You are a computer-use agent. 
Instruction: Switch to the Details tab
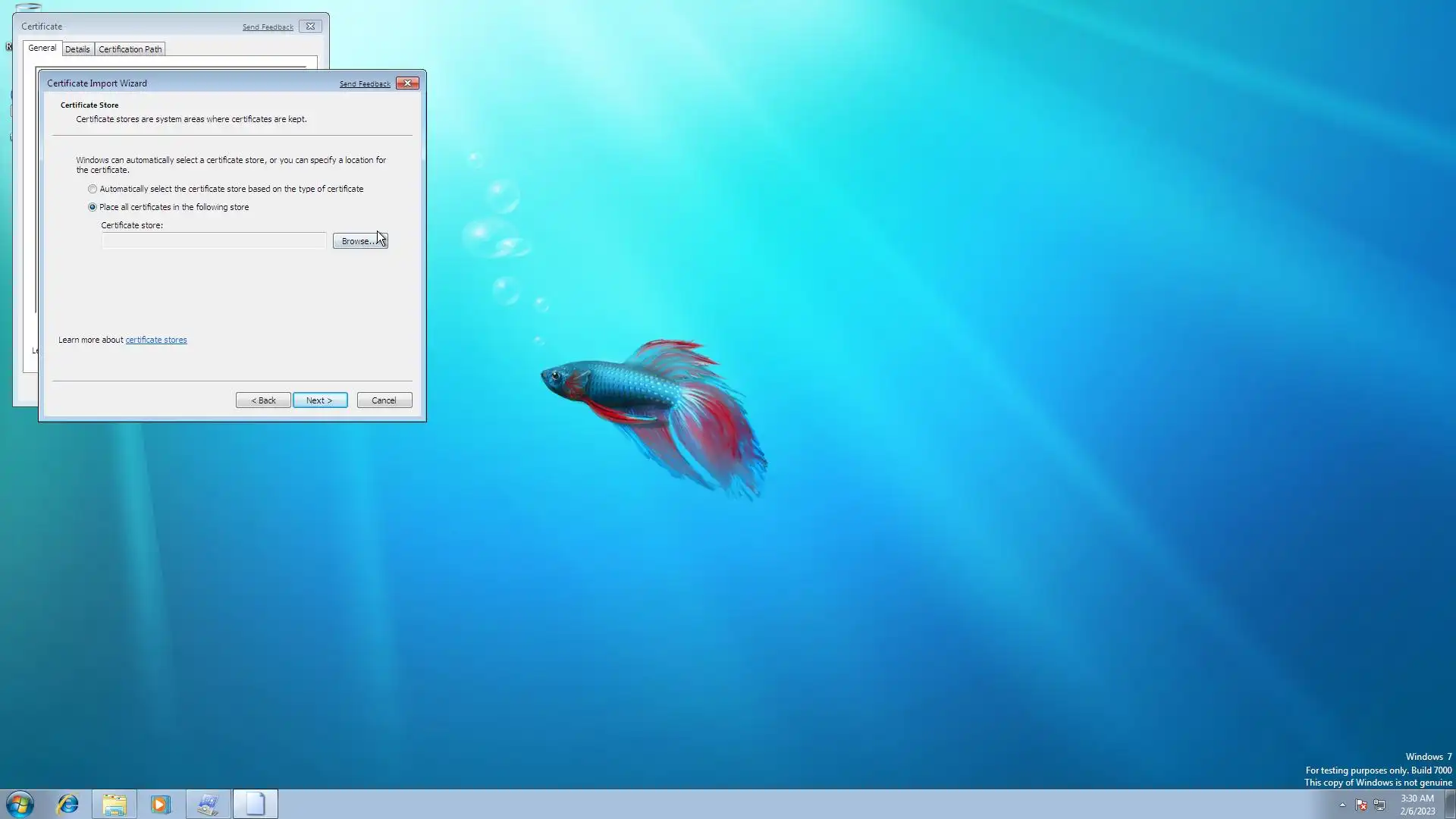77,49
